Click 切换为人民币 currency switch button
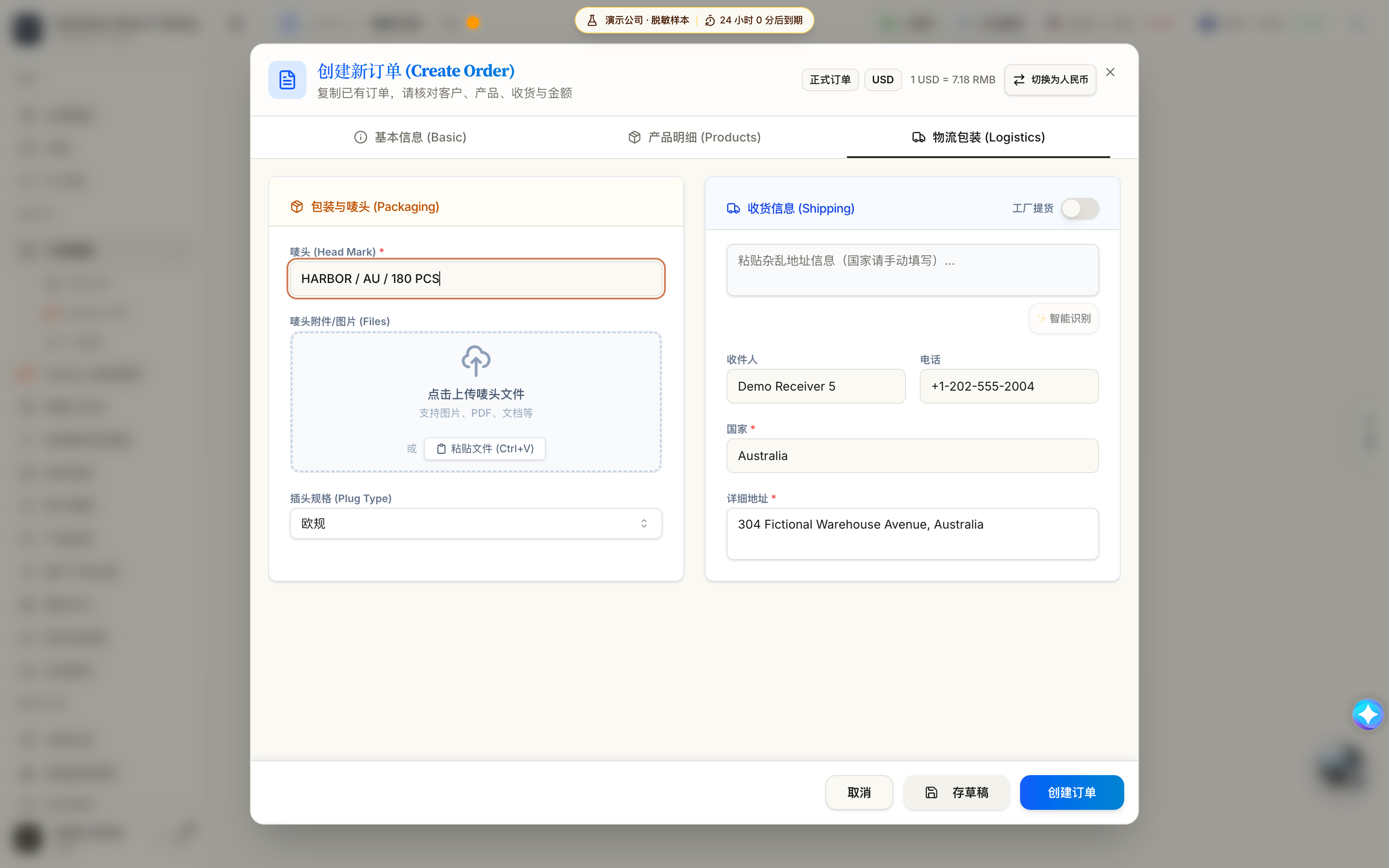 1050,80
